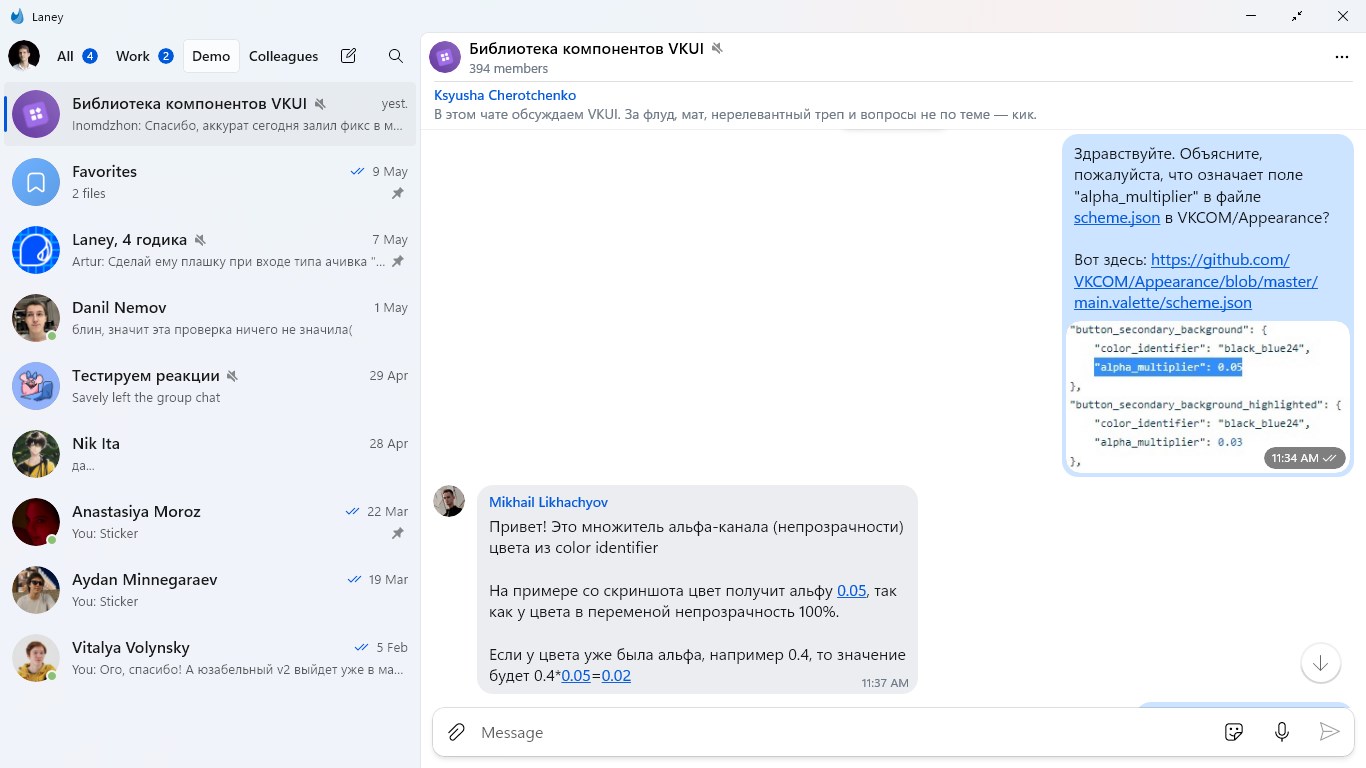Screen dimensions: 1366x768
Task: Click the send message arrow icon
Action: pyautogui.click(x=1329, y=732)
